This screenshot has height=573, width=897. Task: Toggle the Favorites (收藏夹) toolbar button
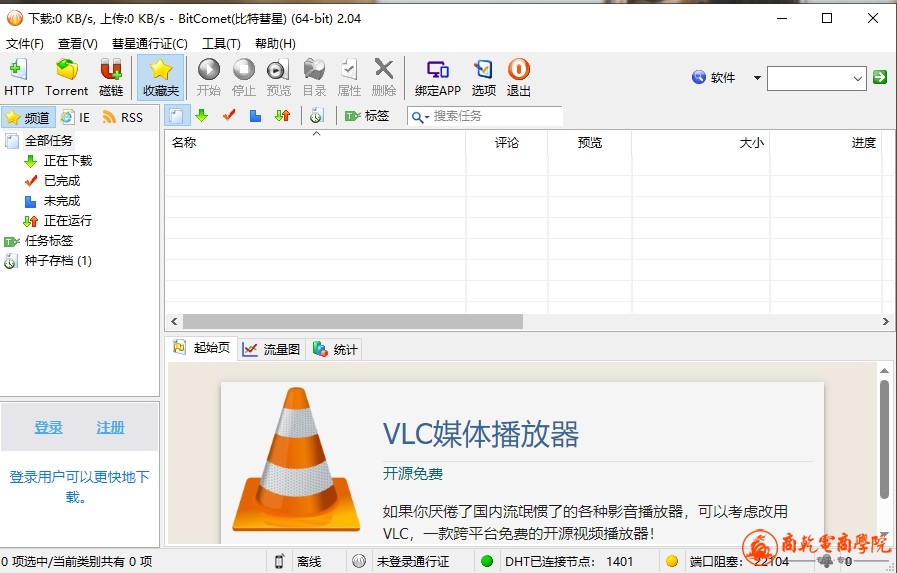point(161,77)
